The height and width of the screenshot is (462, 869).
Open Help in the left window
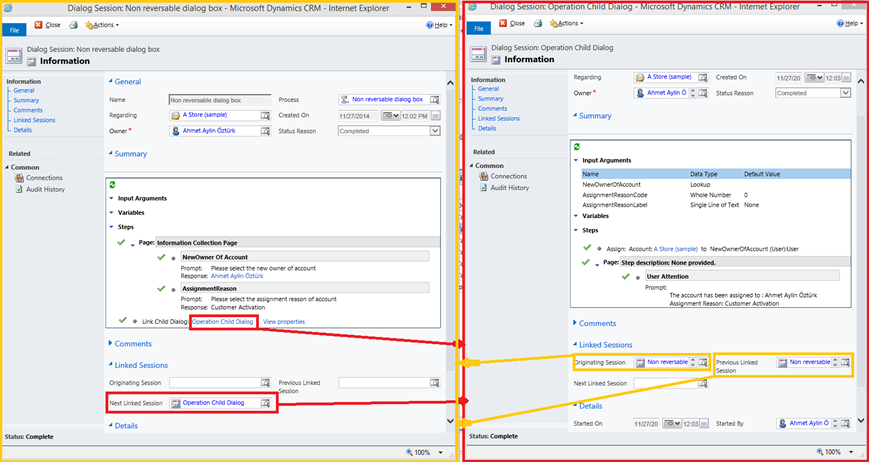pyautogui.click(x=439, y=25)
